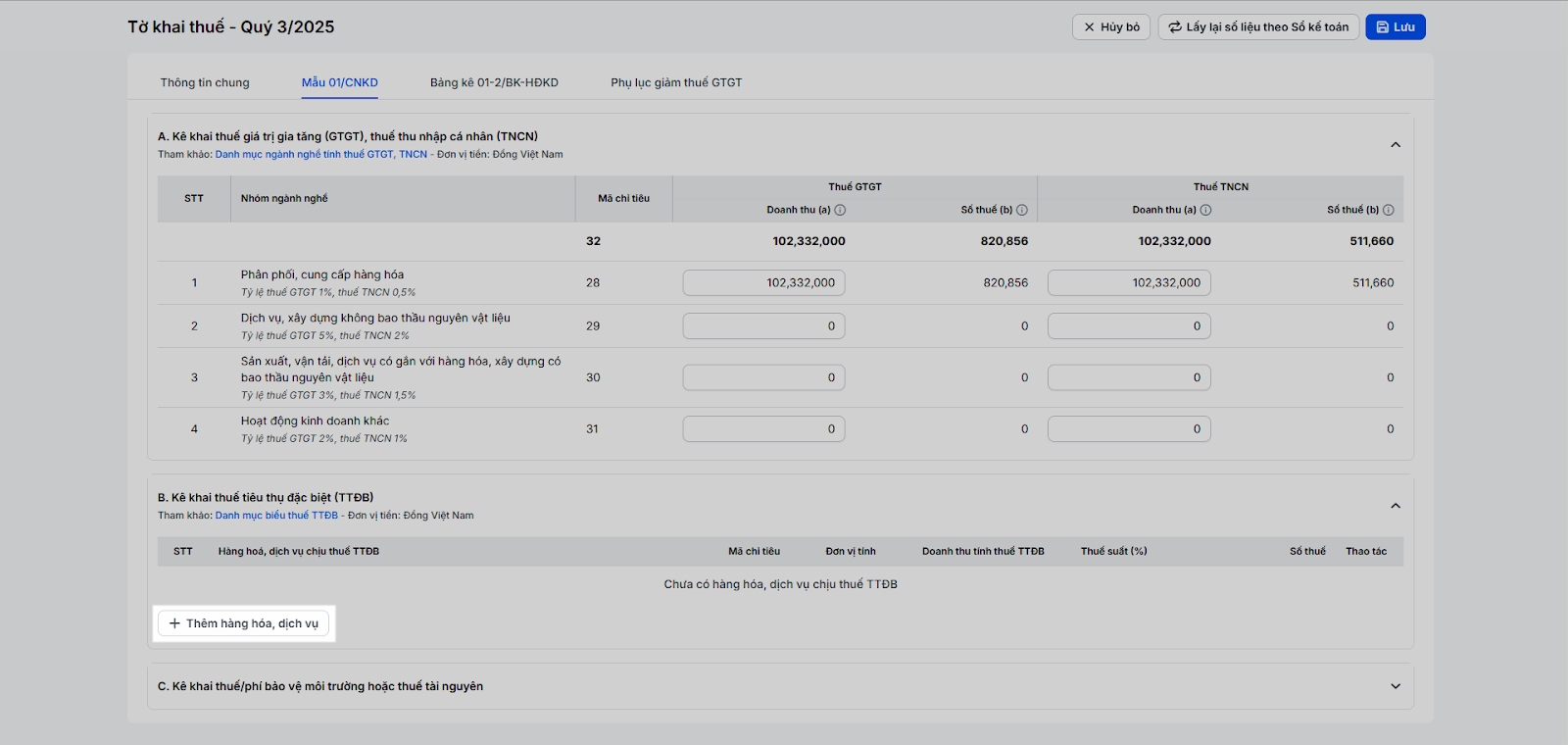
Task: Open Danh mục biểu thuế TTĐB link
Action: tap(276, 516)
